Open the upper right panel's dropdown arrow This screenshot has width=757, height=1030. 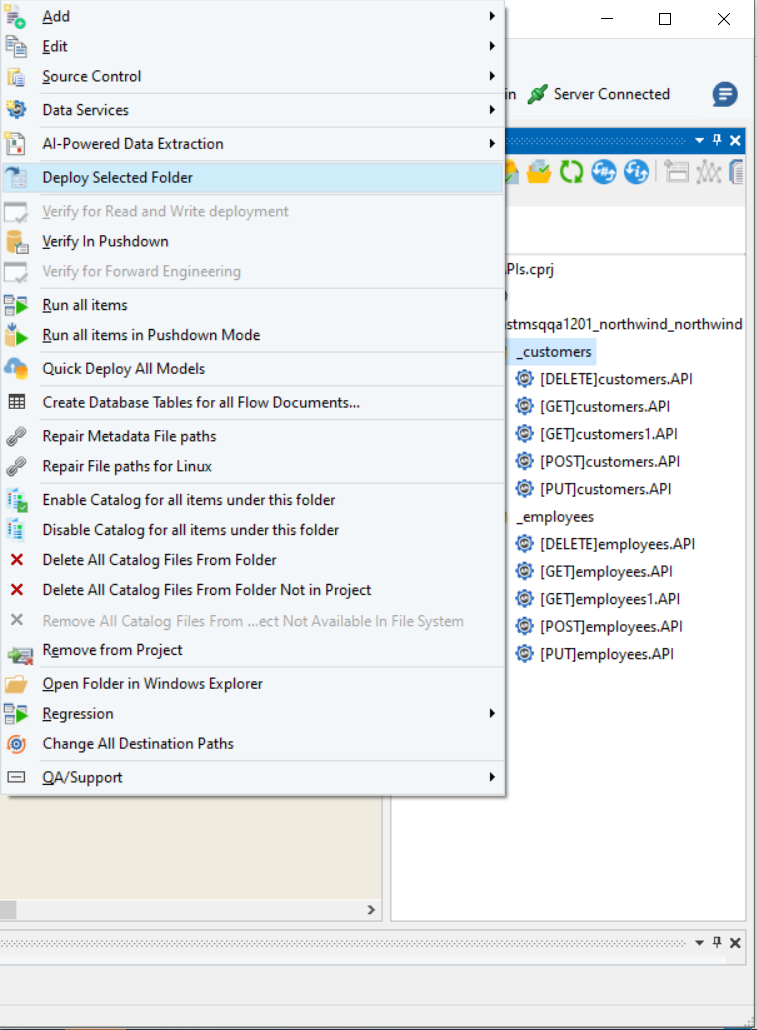point(700,141)
